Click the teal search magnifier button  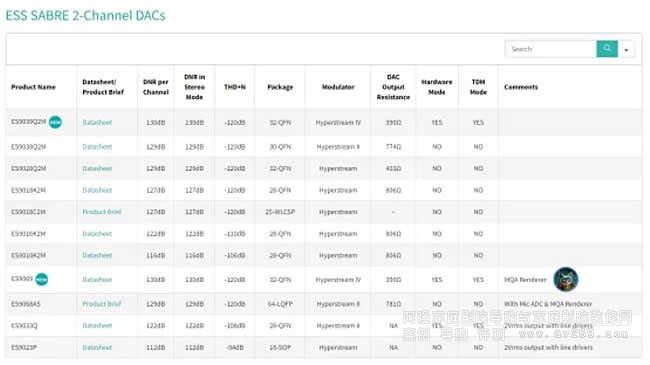point(607,49)
